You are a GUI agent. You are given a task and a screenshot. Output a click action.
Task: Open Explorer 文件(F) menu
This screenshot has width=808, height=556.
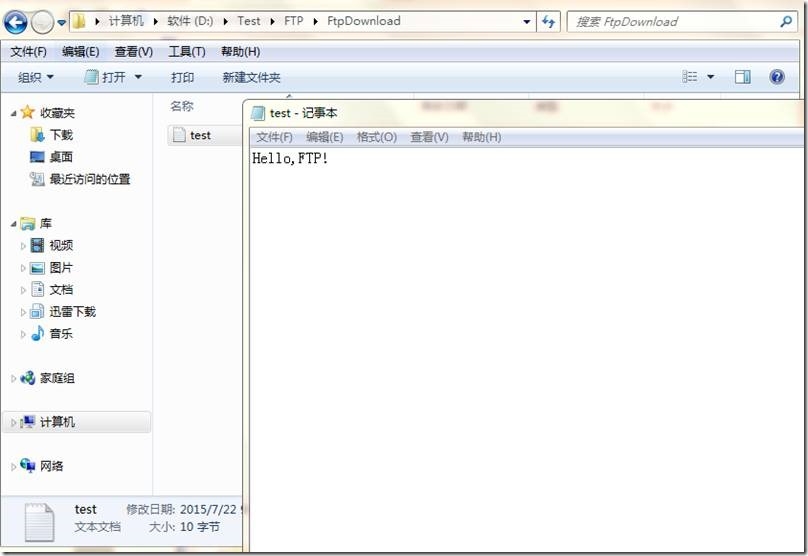click(x=28, y=52)
